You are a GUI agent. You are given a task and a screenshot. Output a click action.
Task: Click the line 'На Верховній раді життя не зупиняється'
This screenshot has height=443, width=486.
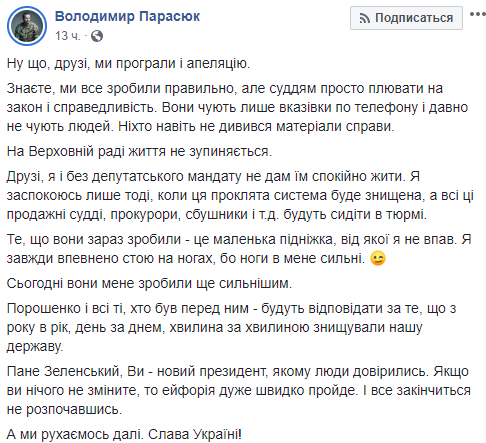coord(139,151)
